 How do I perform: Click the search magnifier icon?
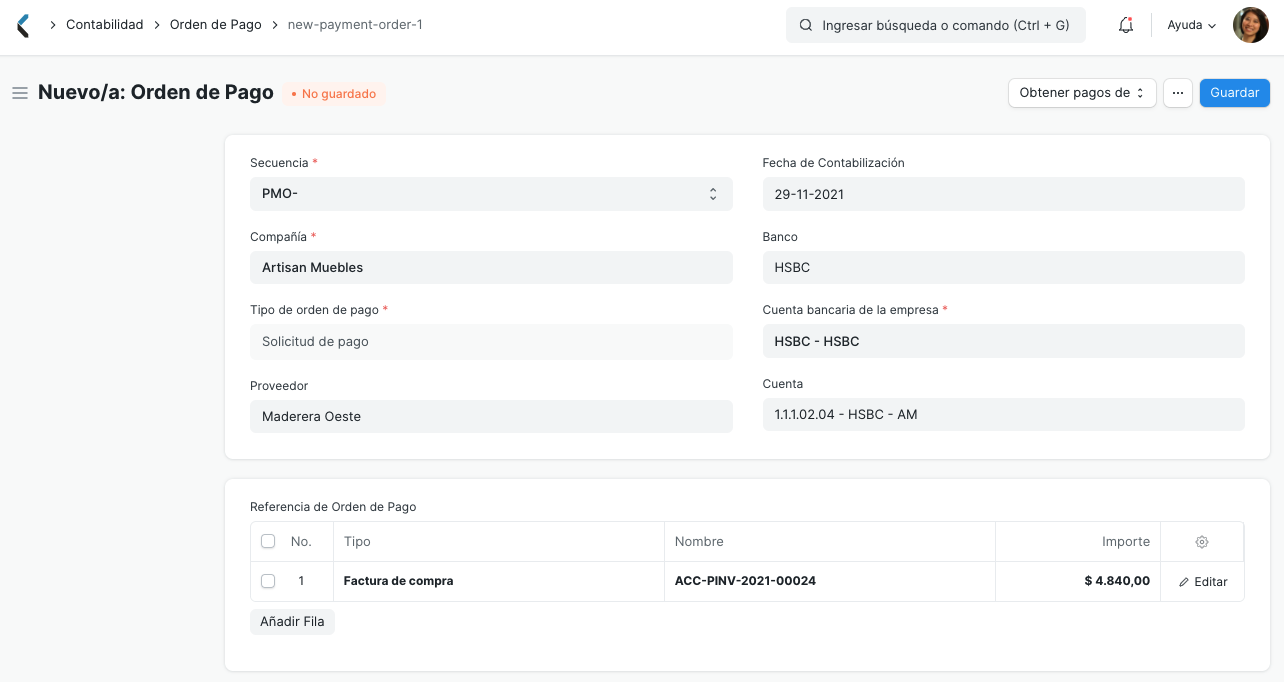806,24
